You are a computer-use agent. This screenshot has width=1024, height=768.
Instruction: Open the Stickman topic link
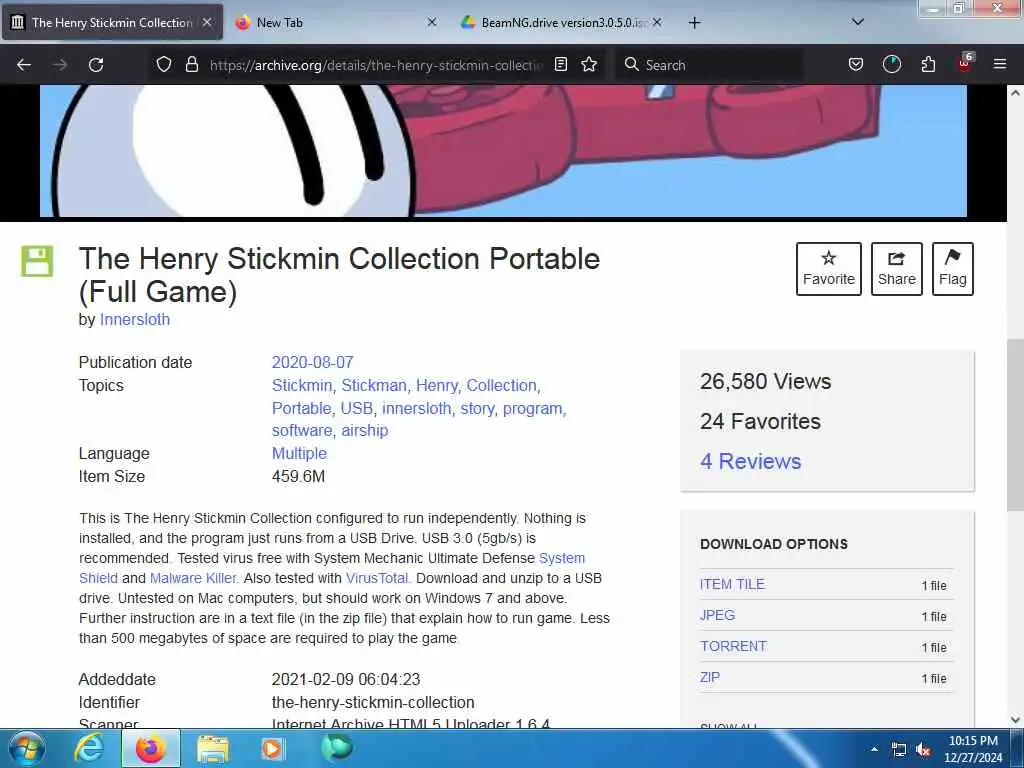pos(374,385)
